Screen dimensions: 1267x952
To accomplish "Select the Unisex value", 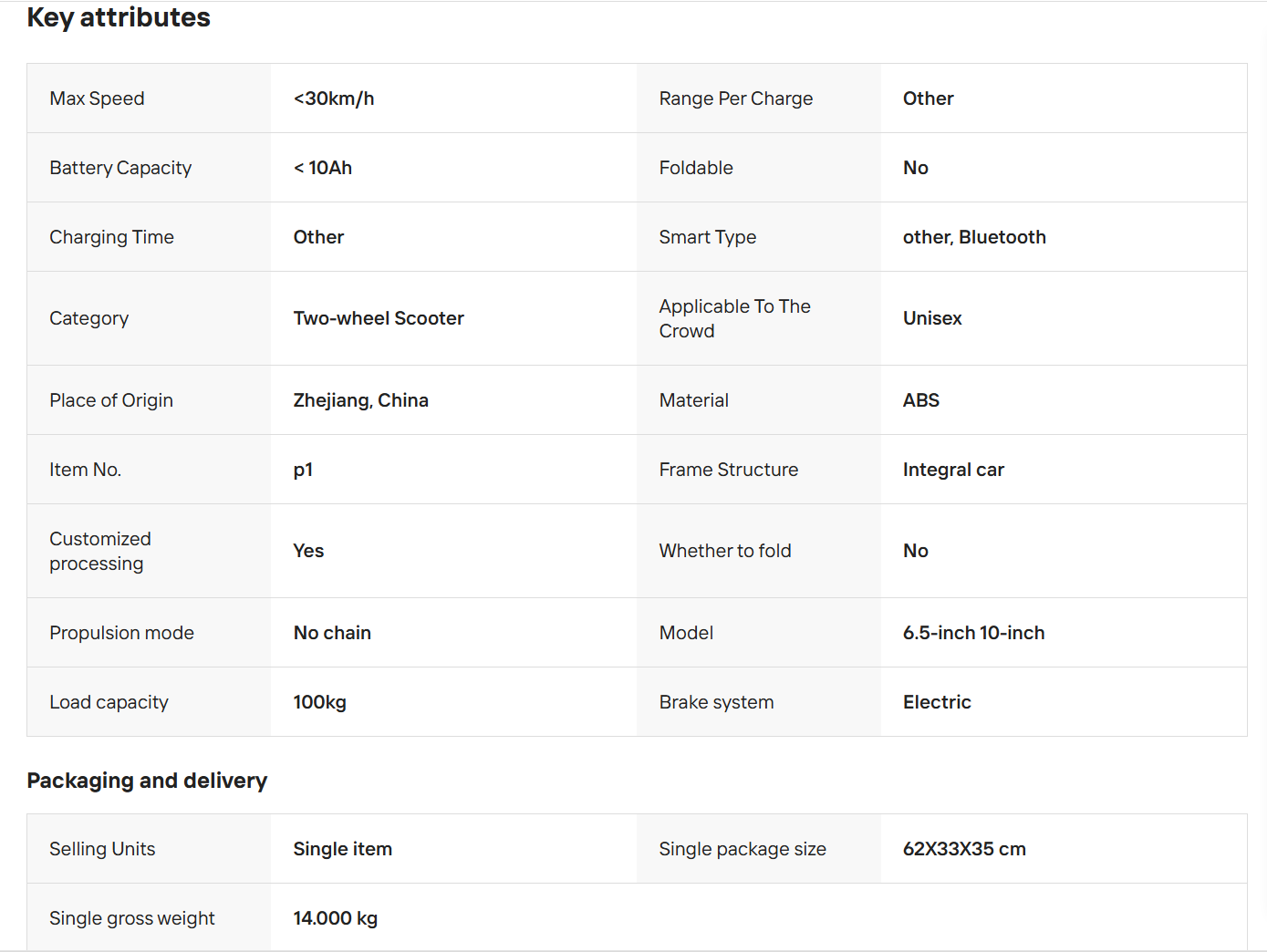I will click(x=932, y=318).
